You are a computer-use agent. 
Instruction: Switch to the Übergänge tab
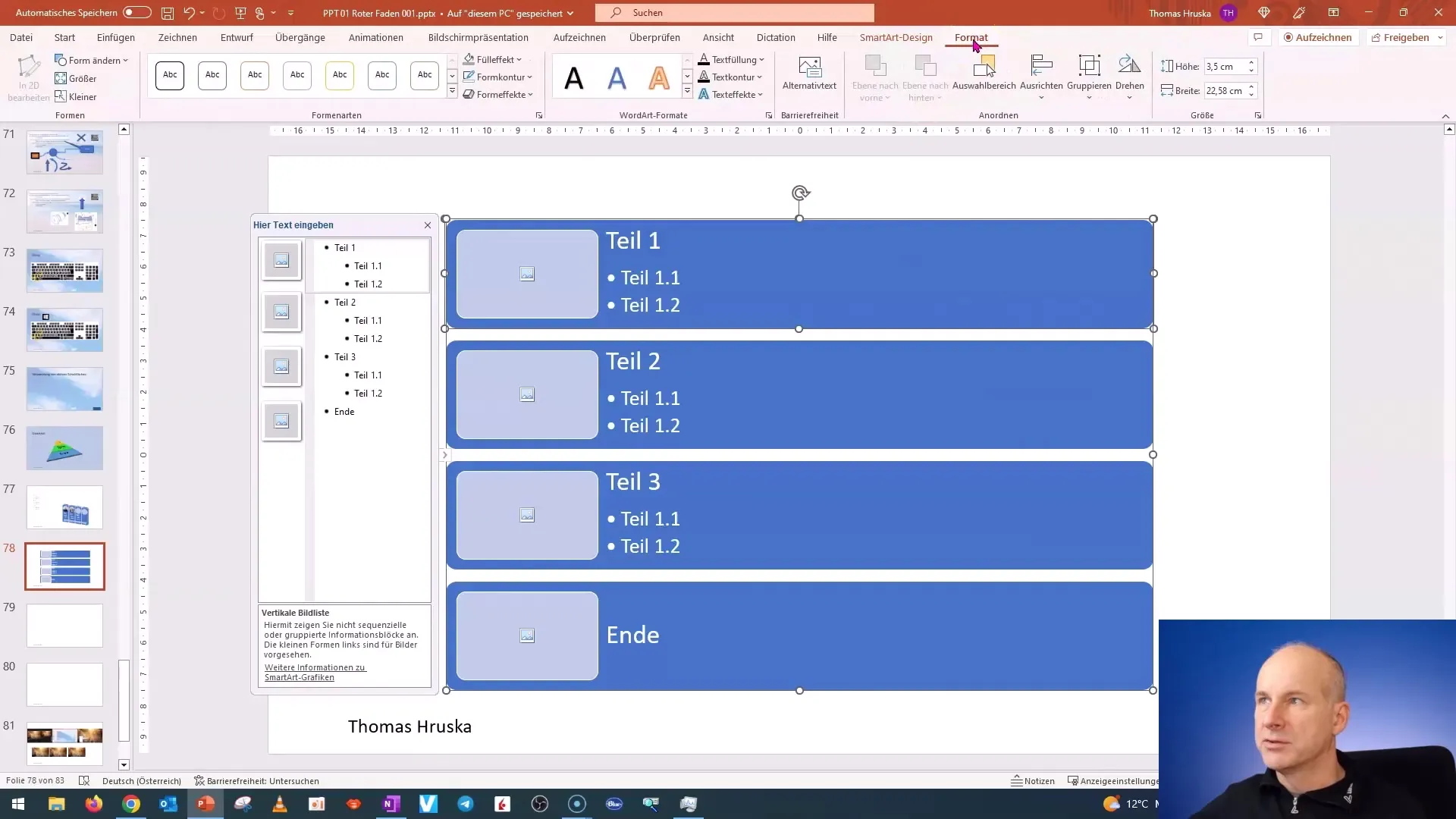click(300, 37)
